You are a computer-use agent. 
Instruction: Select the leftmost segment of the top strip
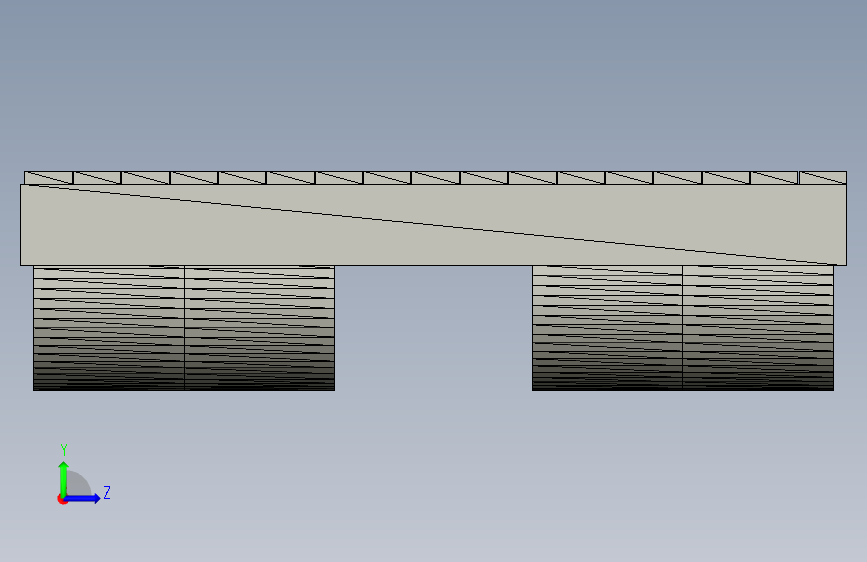click(49, 178)
